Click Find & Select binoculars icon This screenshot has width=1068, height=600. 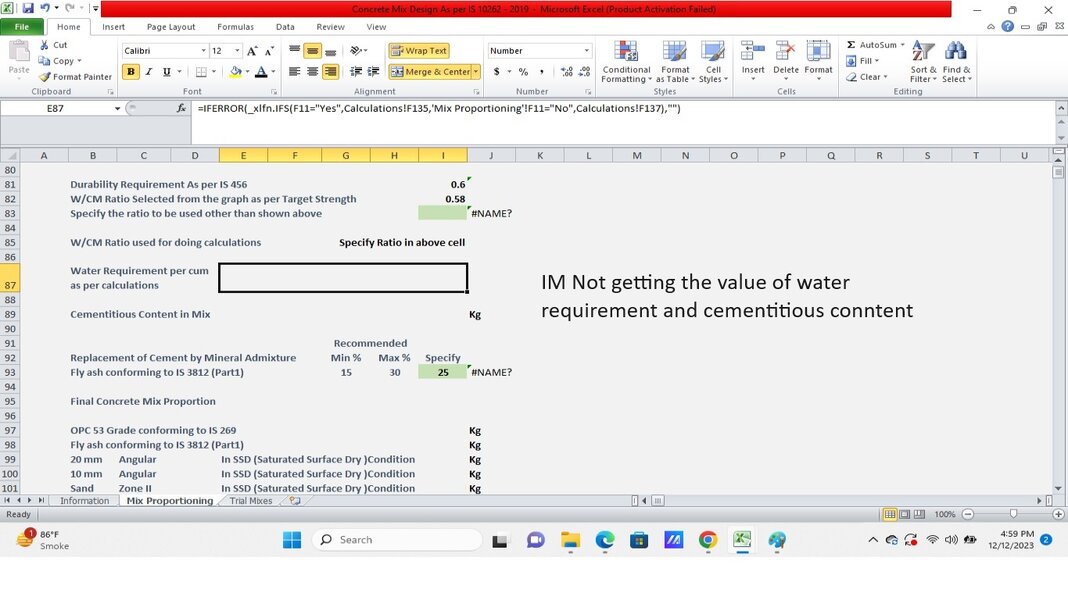tap(956, 52)
